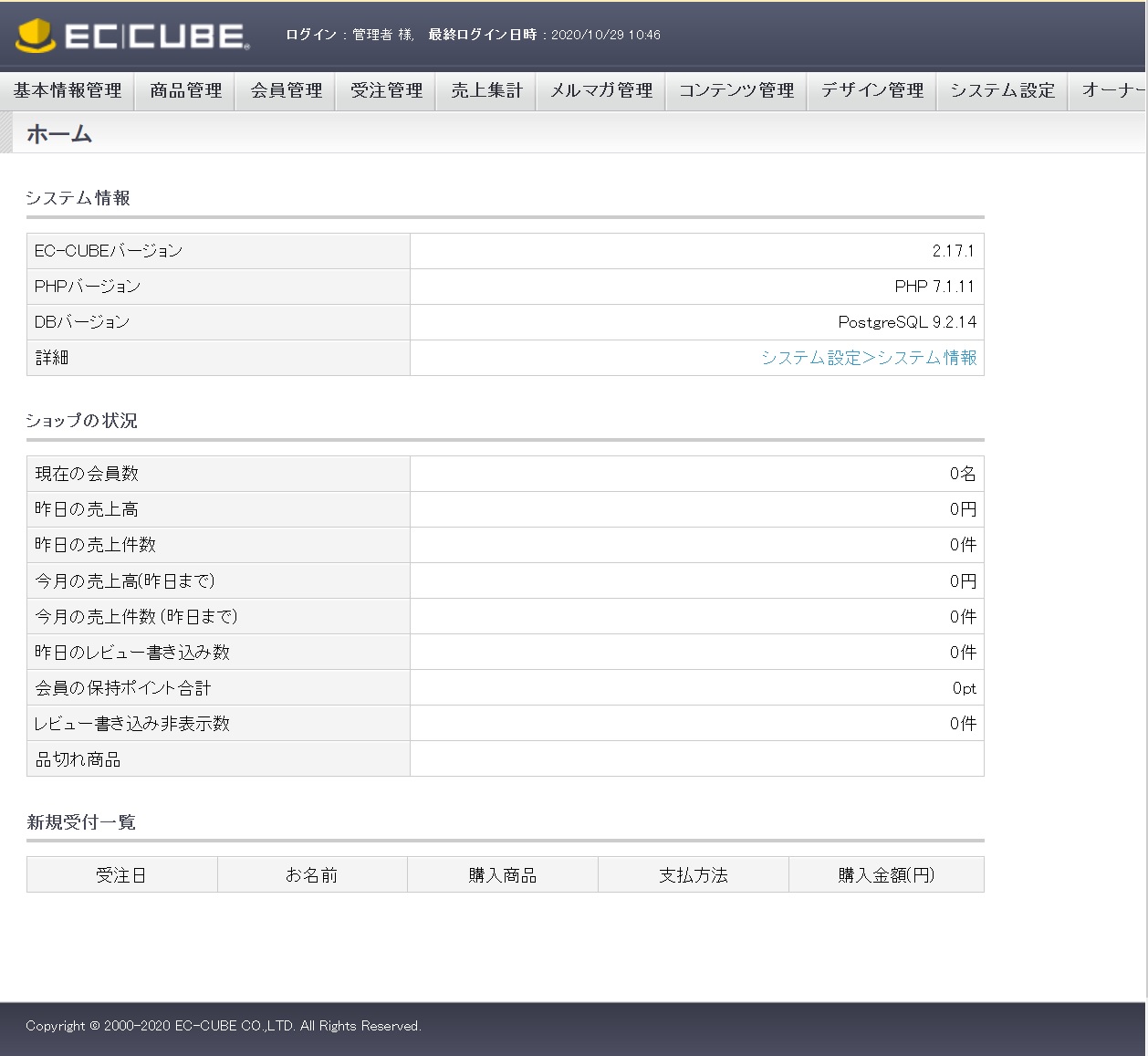Open the 商品管理 menu
Screen dimensions: 1148x1056
point(185,90)
